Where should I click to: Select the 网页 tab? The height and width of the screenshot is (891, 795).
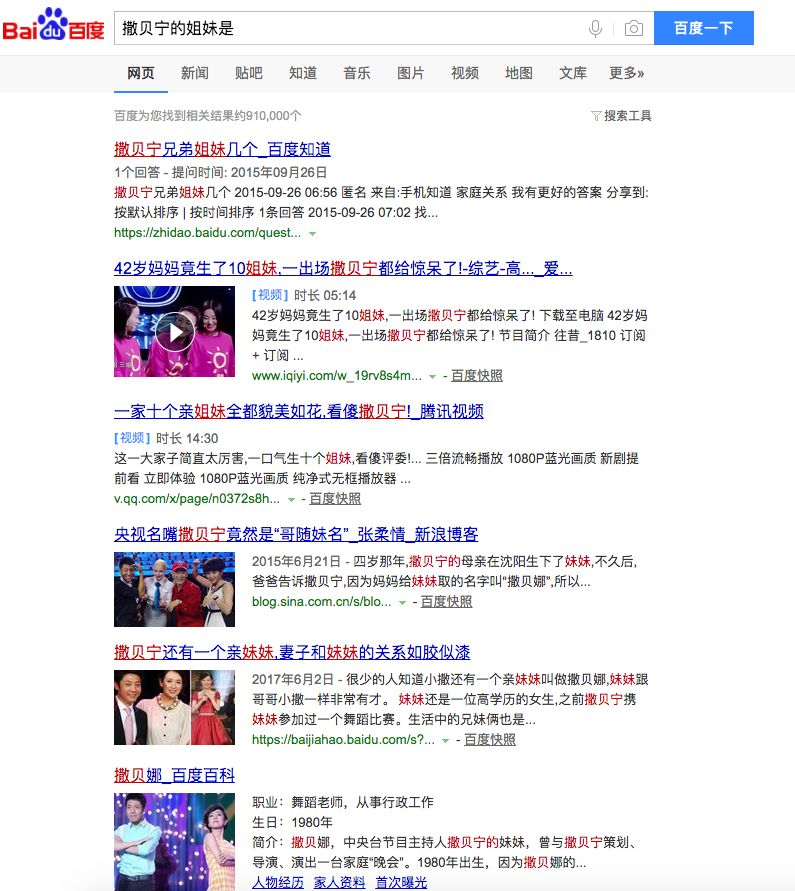[x=141, y=73]
